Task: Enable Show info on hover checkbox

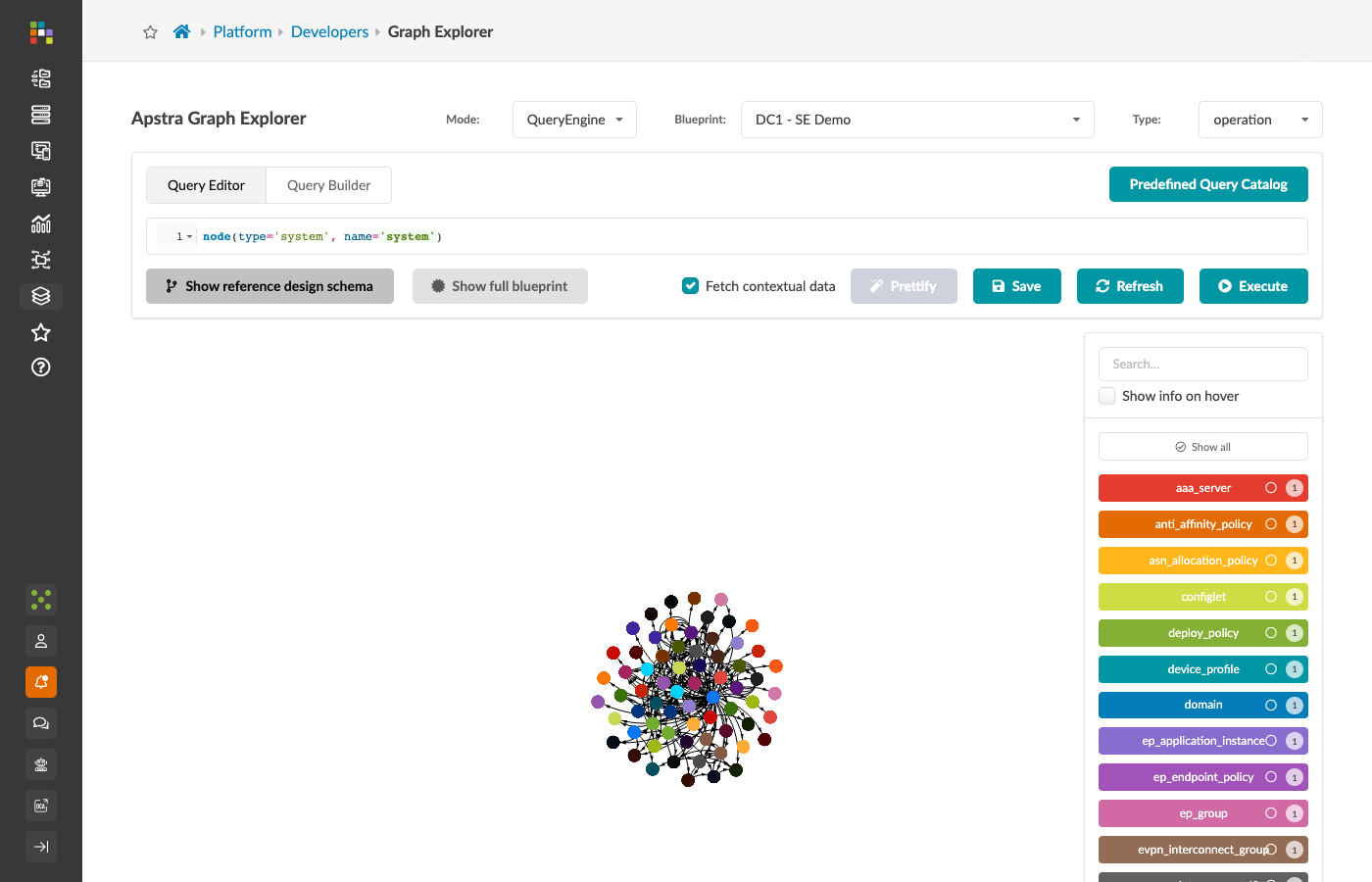Action: [x=1107, y=396]
